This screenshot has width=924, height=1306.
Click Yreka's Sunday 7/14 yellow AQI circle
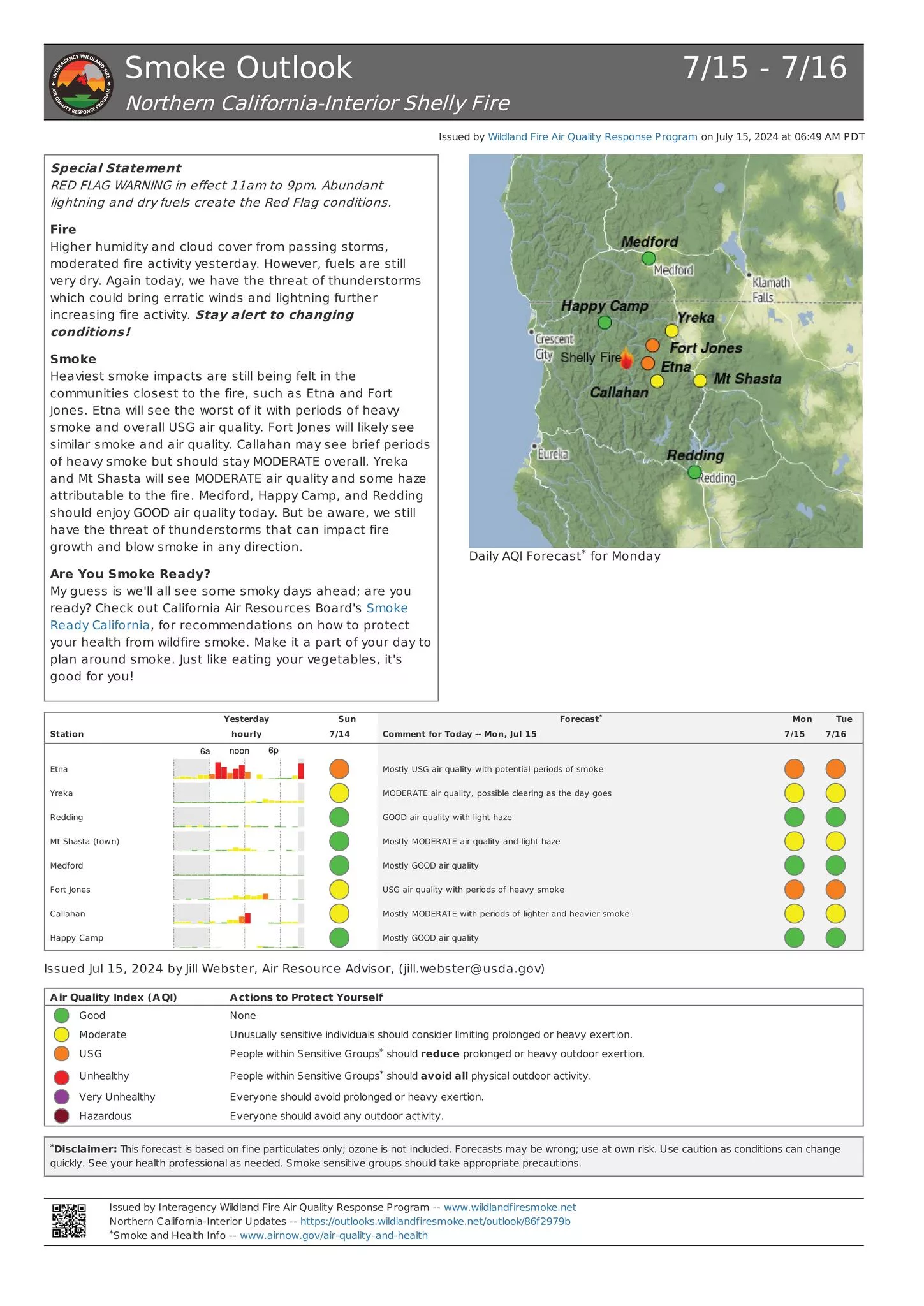pos(339,793)
